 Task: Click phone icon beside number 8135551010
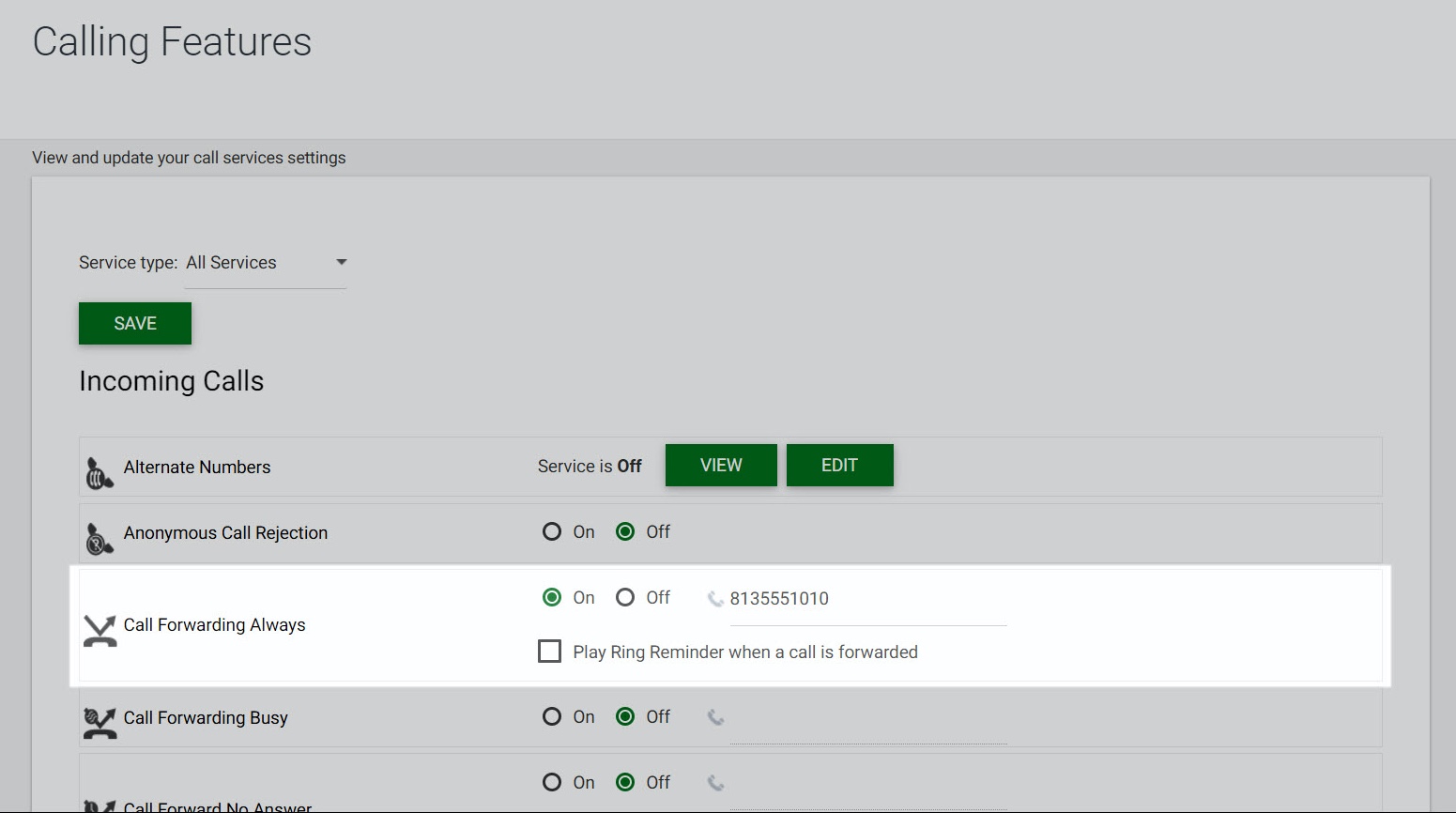(x=715, y=599)
